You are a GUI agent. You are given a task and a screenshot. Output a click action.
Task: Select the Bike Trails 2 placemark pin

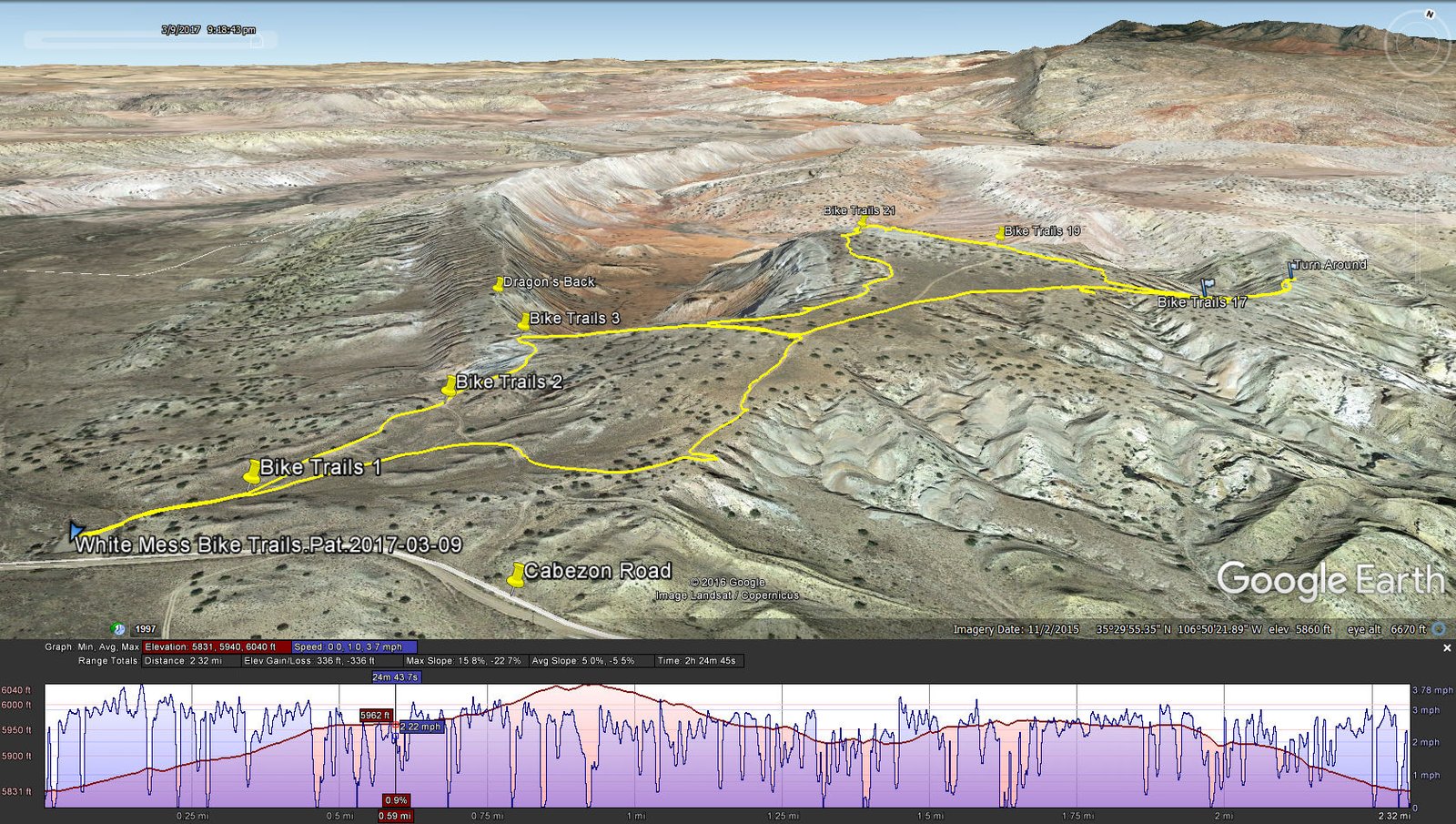pyautogui.click(x=450, y=386)
